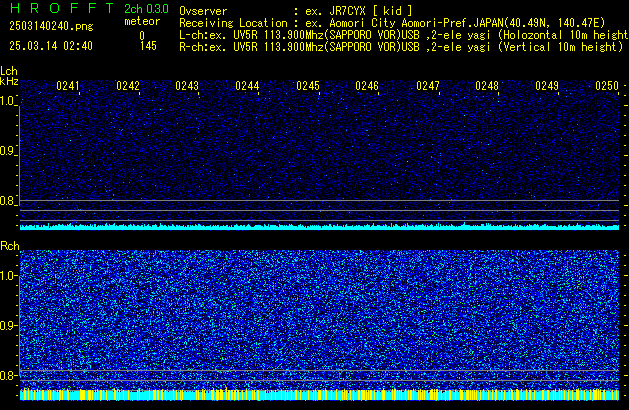629x410 pixels.
Task: Click time marker 0247
Action: pyautogui.click(x=428, y=86)
